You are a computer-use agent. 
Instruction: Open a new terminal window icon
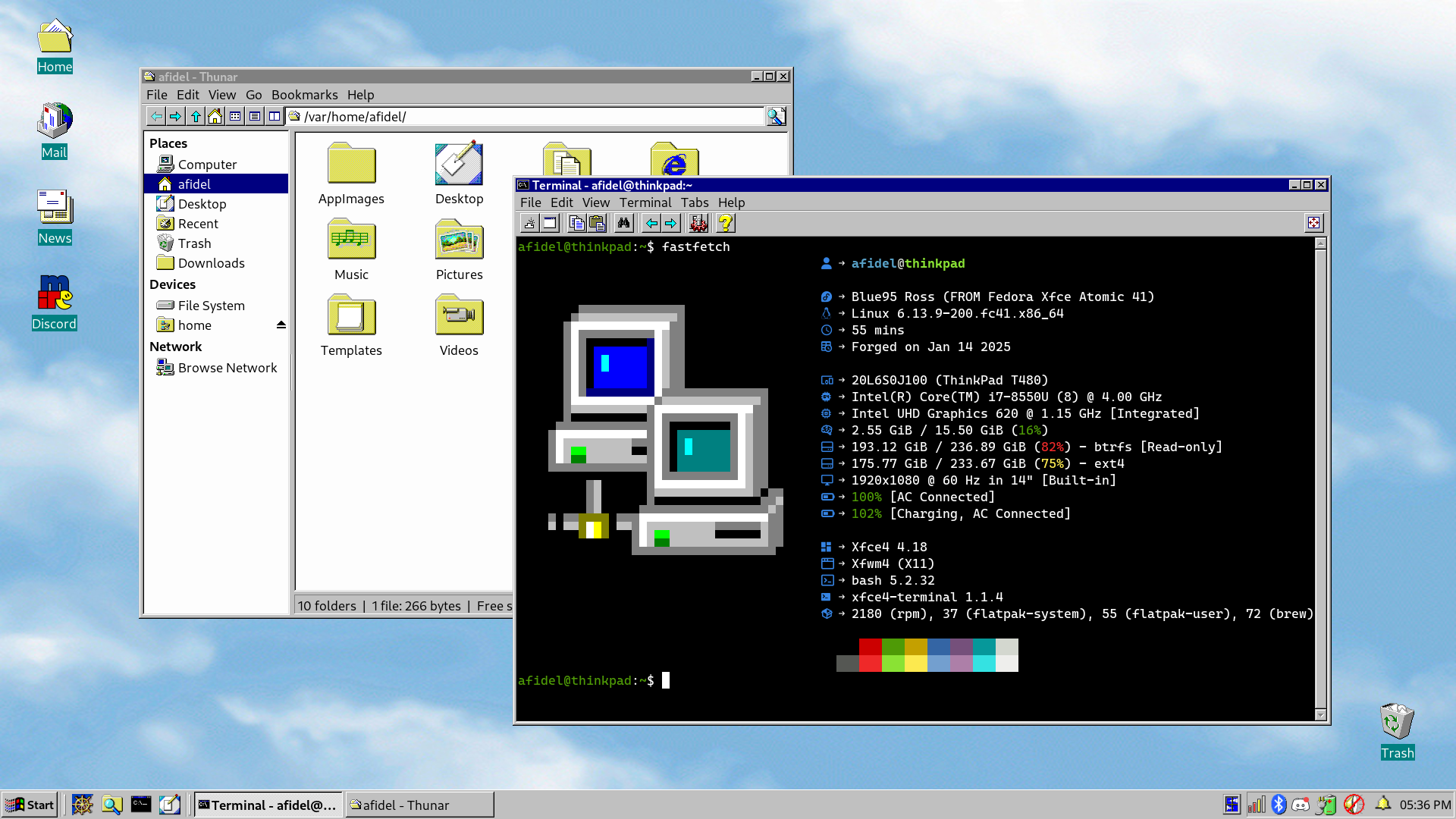pos(550,223)
